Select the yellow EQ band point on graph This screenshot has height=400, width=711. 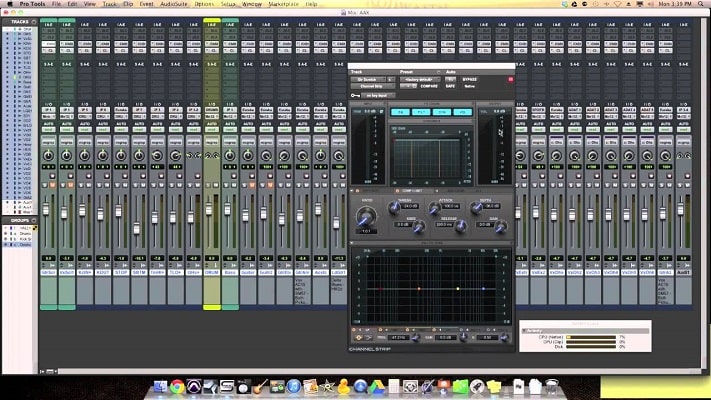point(458,288)
